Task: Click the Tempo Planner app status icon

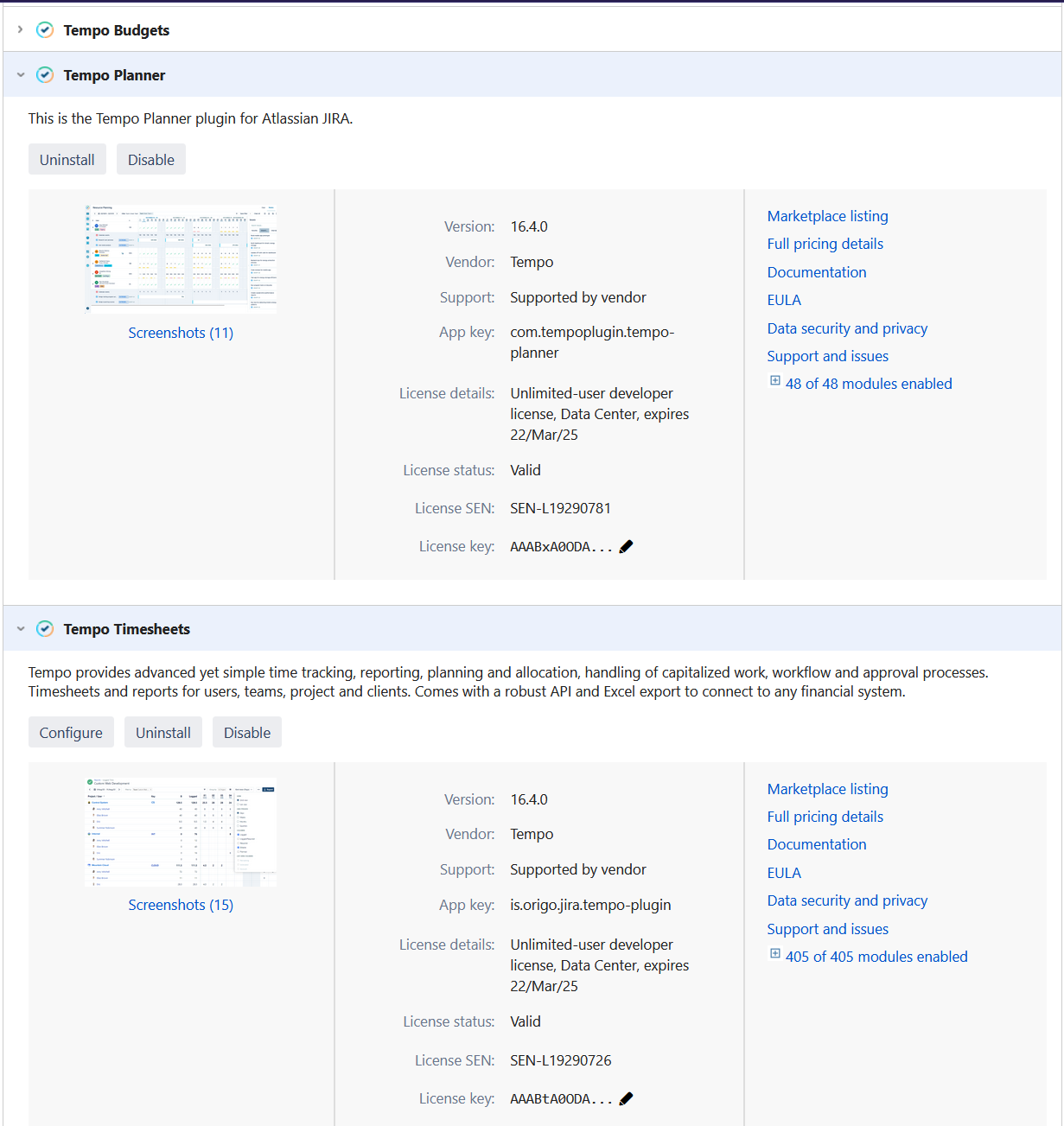Action: [x=45, y=75]
